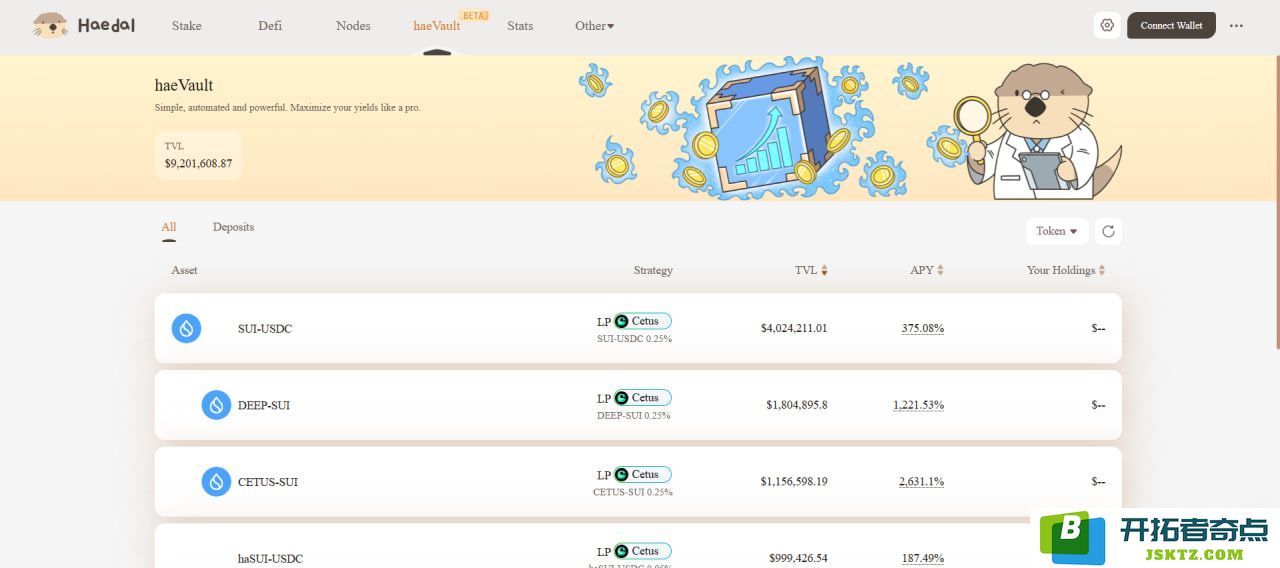Click the DEEP-SUI token icon
Viewport: 1280px width, 568px height.
point(216,405)
